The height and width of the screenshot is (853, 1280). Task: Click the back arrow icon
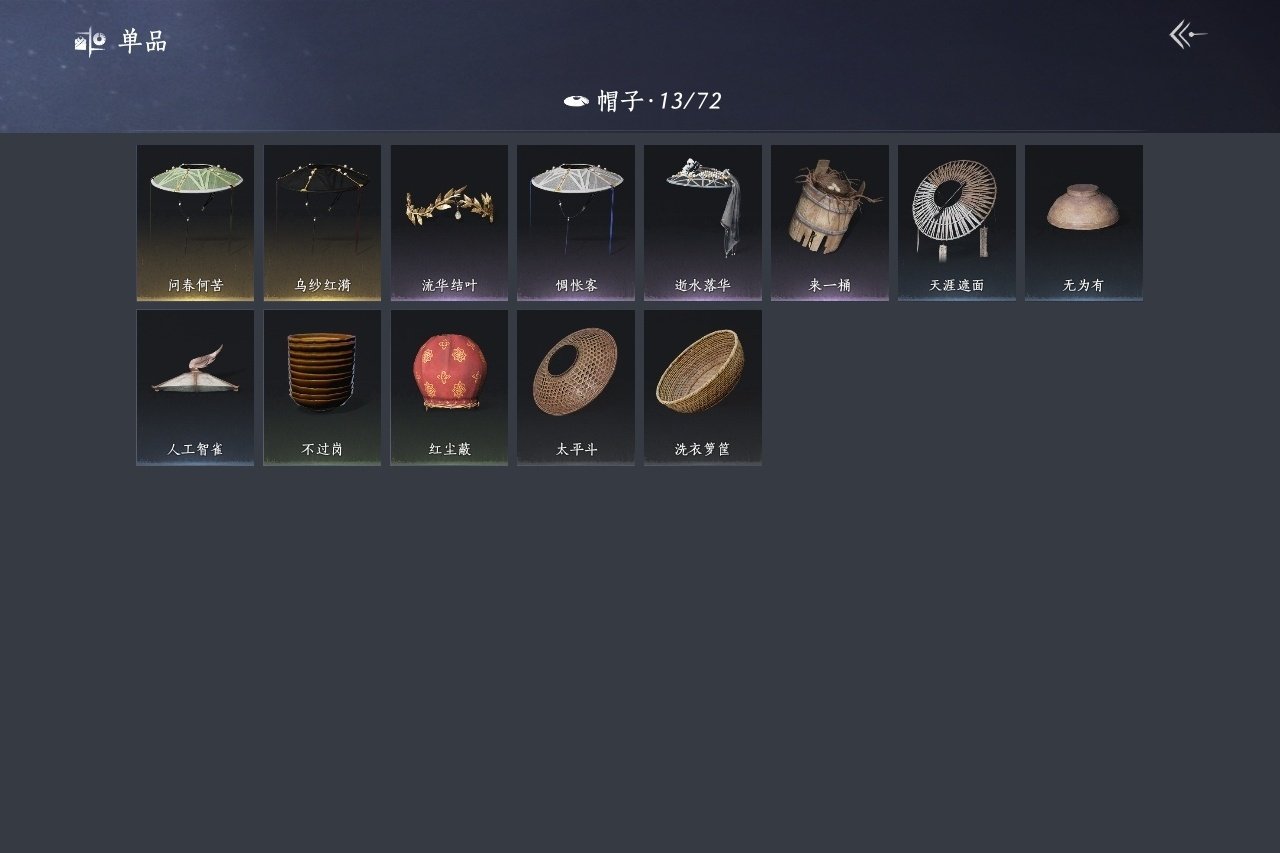(x=1188, y=35)
